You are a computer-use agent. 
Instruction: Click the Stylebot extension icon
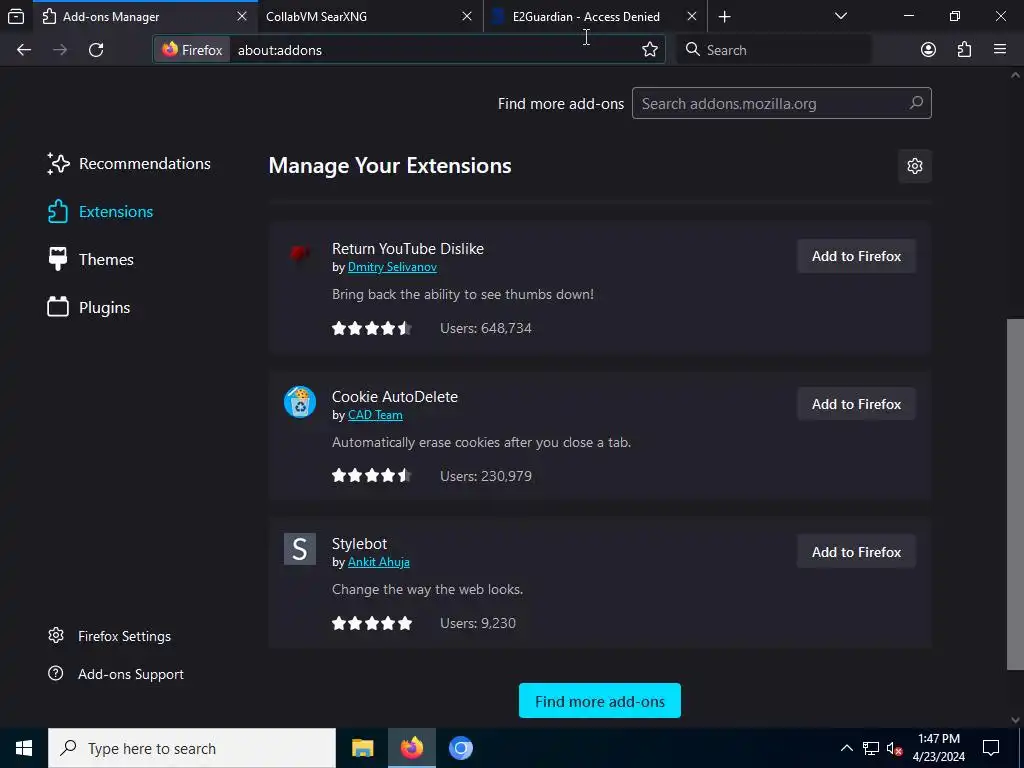pyautogui.click(x=300, y=549)
